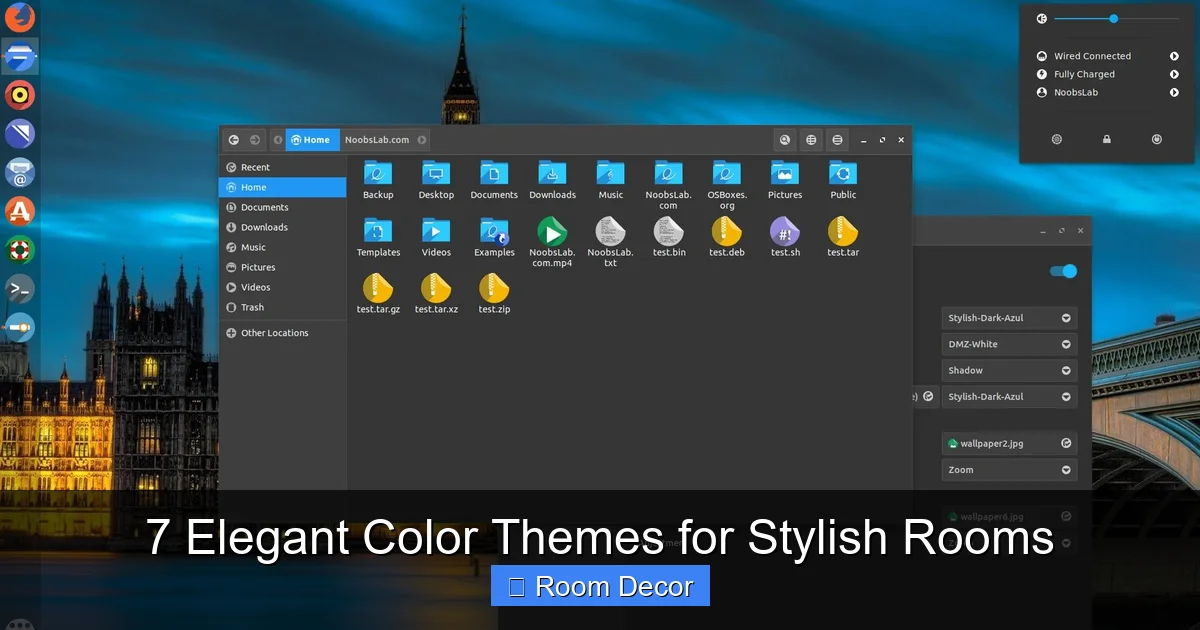
Task: Open system settings gear in status menu
Action: point(1057,140)
